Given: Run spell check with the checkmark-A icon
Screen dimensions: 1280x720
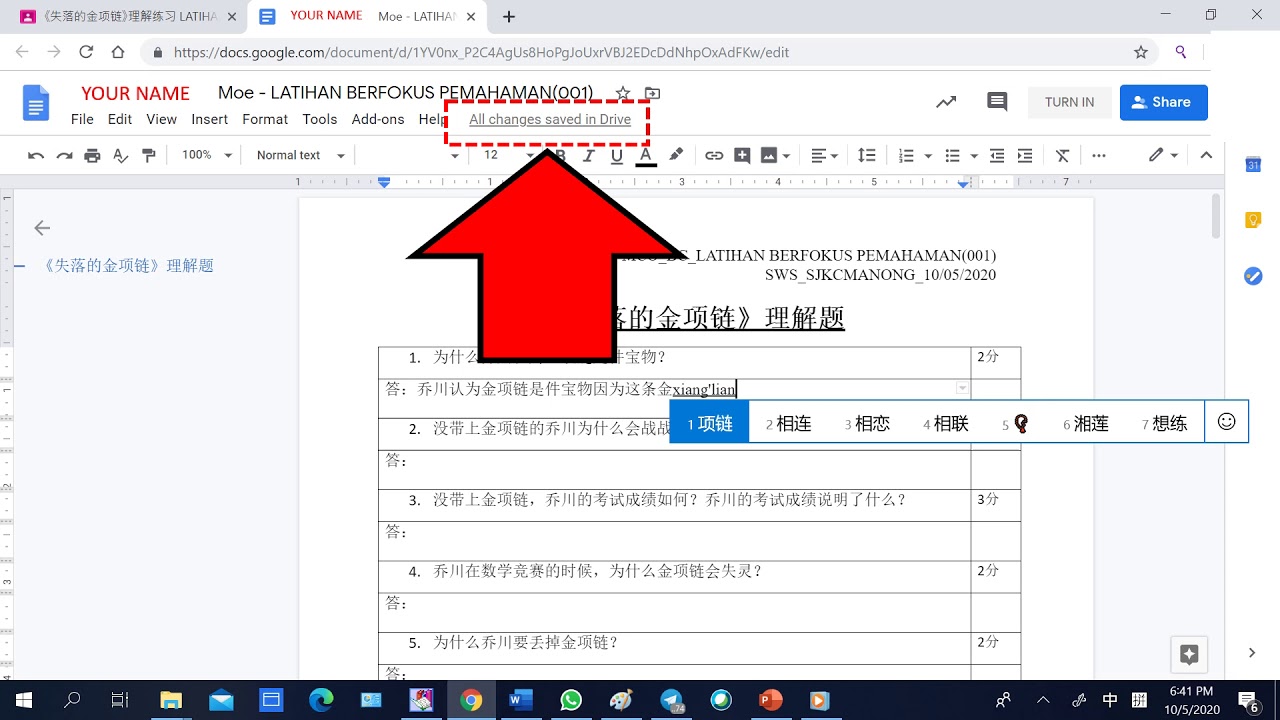Looking at the screenshot, I should coord(120,155).
